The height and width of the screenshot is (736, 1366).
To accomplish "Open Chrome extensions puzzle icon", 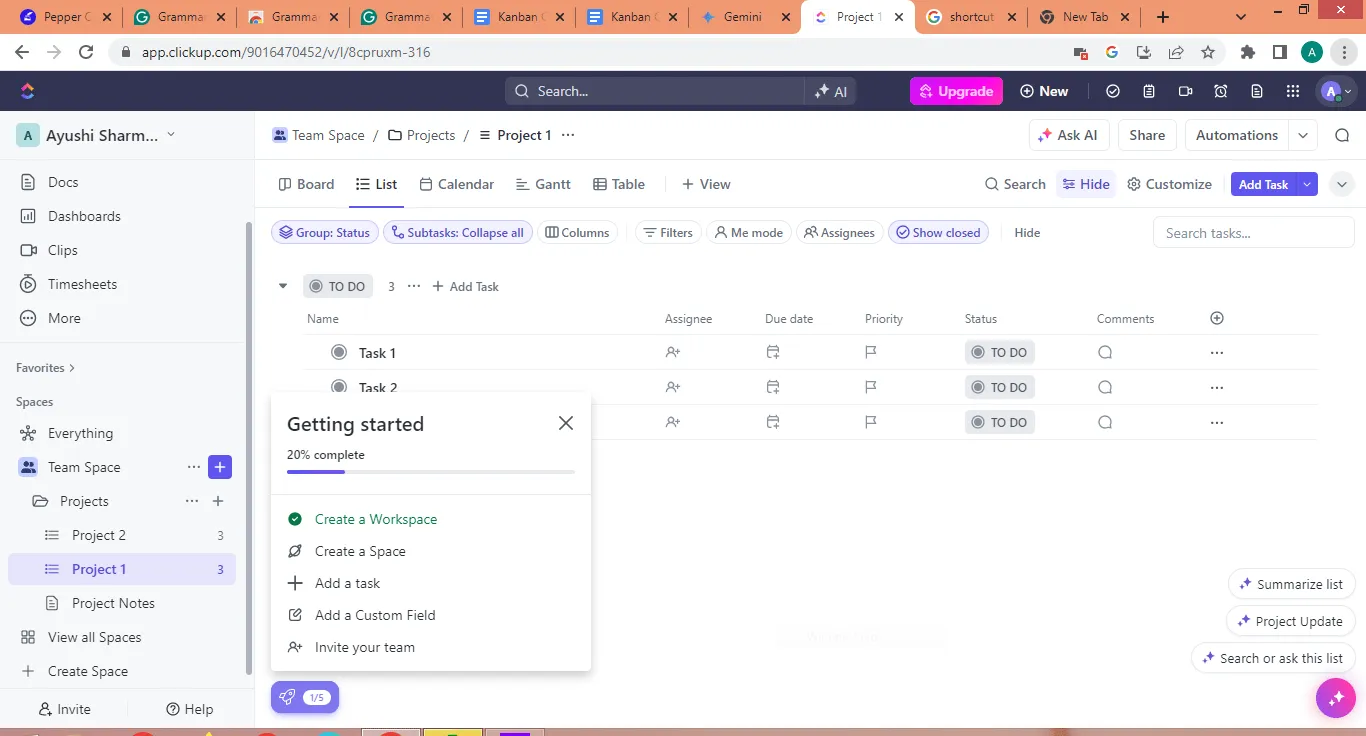I will (1247, 52).
